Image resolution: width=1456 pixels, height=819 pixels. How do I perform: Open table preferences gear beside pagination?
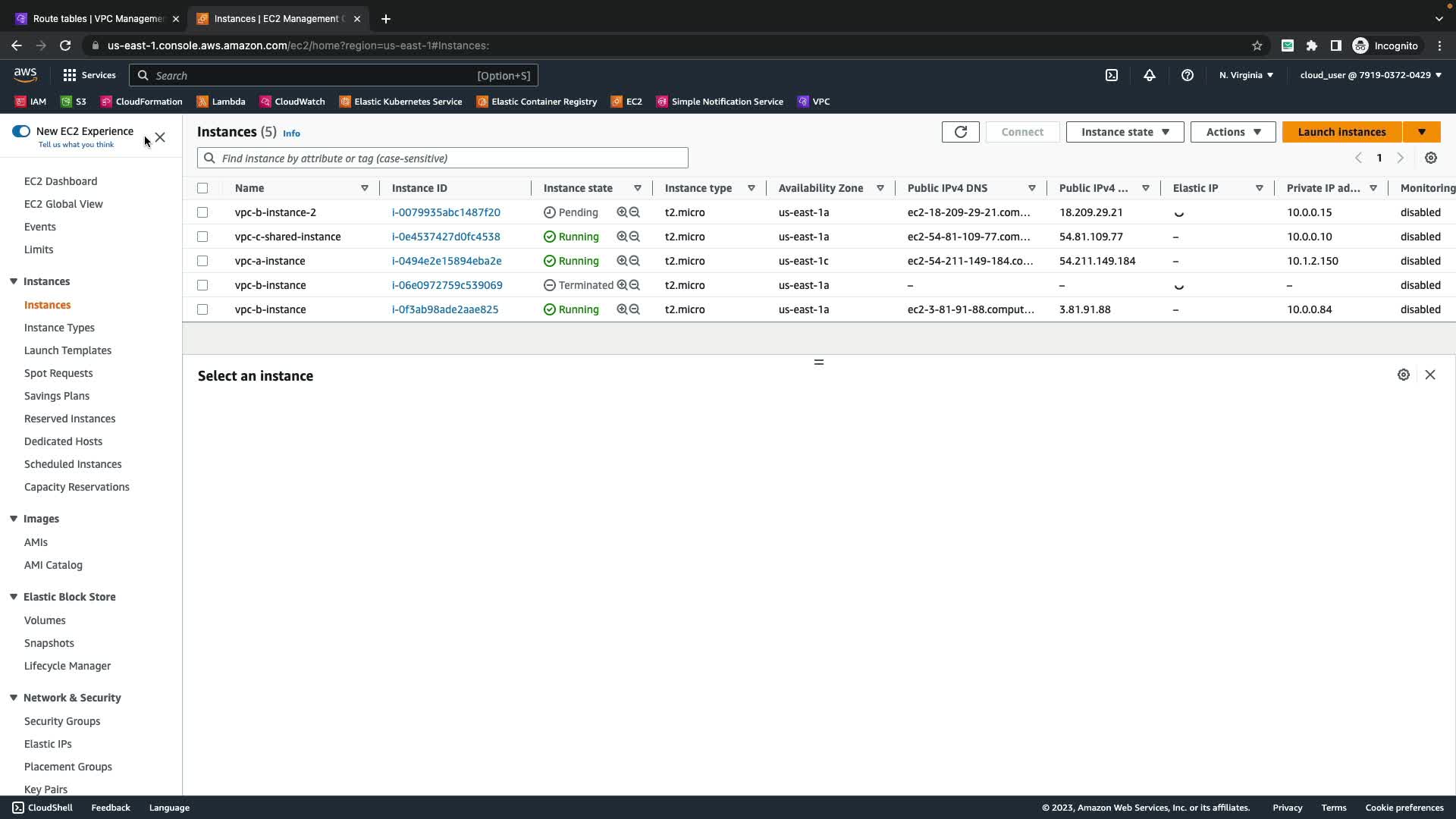tap(1431, 158)
